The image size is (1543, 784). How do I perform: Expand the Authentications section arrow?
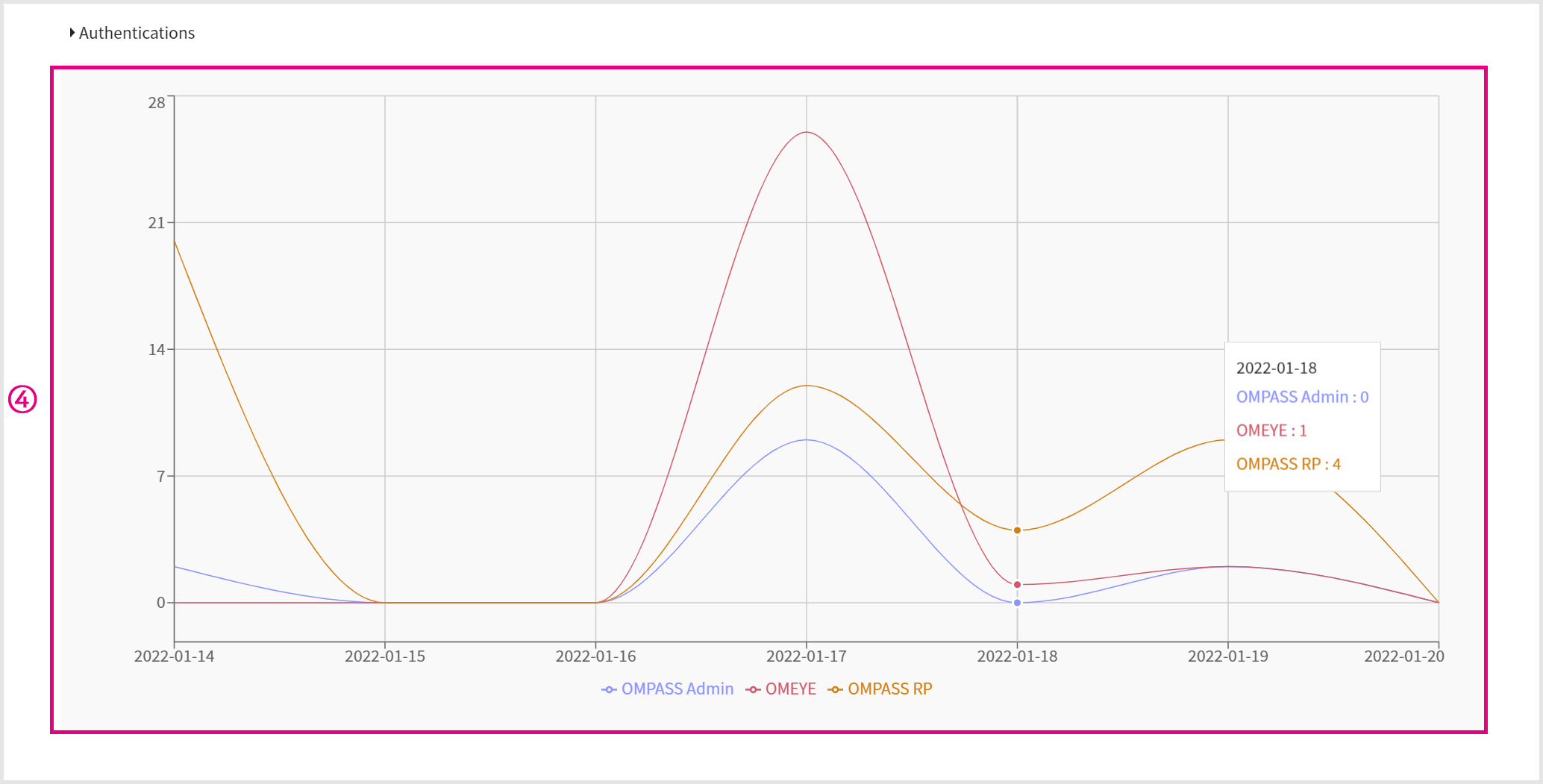tap(72, 33)
